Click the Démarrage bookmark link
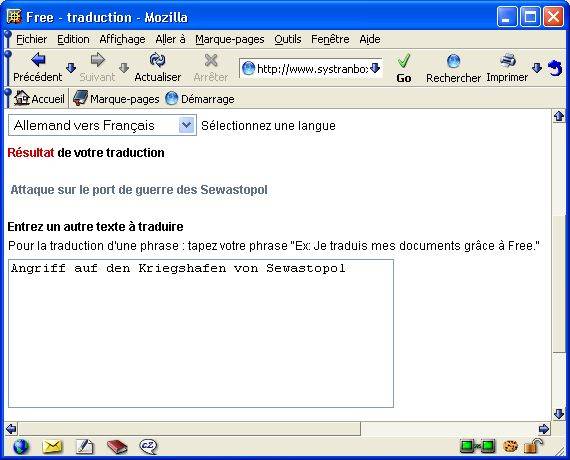 coord(200,99)
